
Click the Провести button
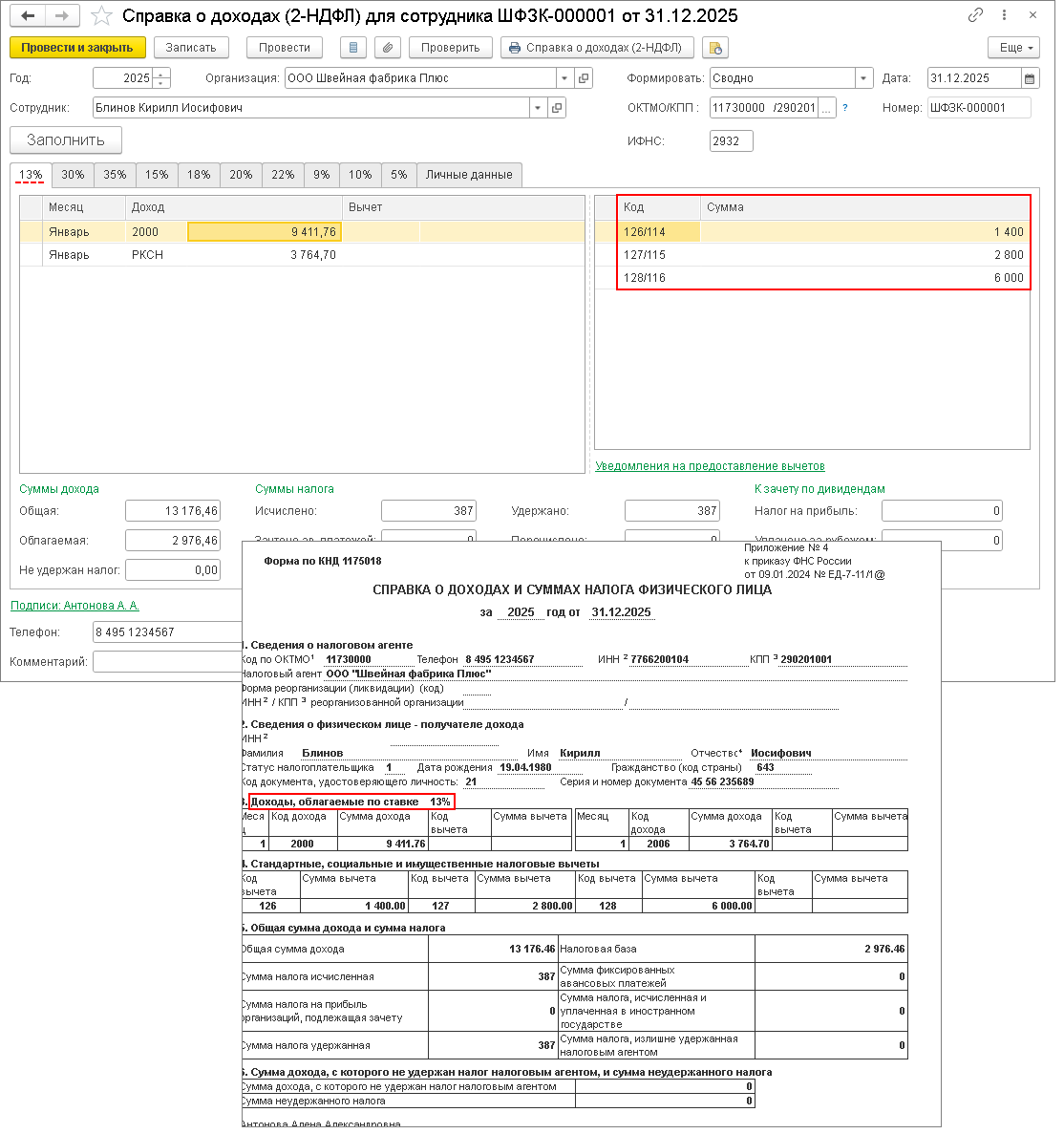[284, 48]
